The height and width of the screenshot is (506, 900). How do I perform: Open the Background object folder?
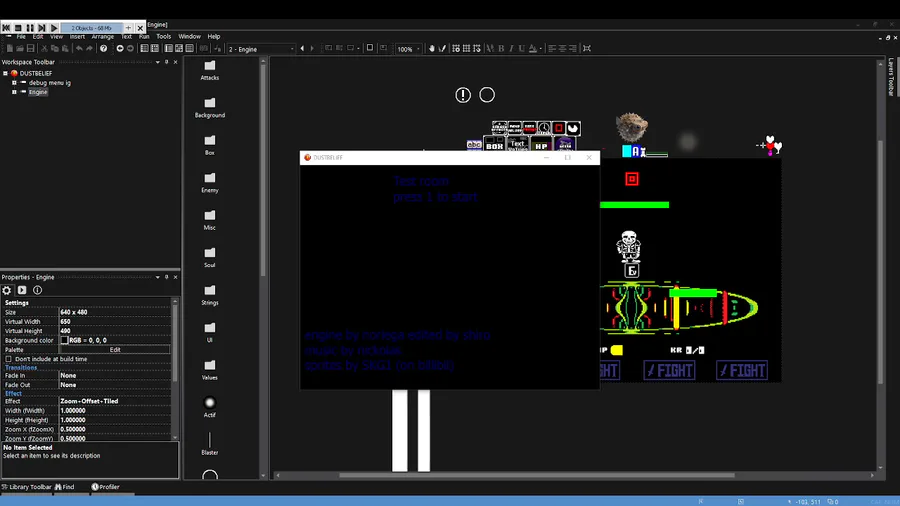pos(210,107)
